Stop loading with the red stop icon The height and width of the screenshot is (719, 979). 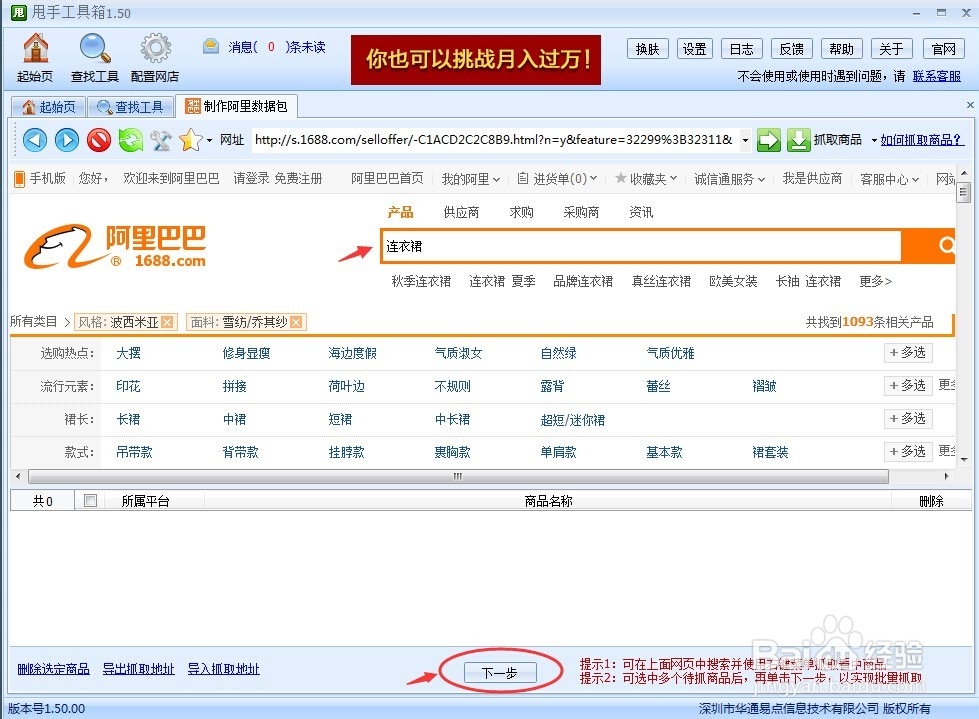(x=99, y=140)
